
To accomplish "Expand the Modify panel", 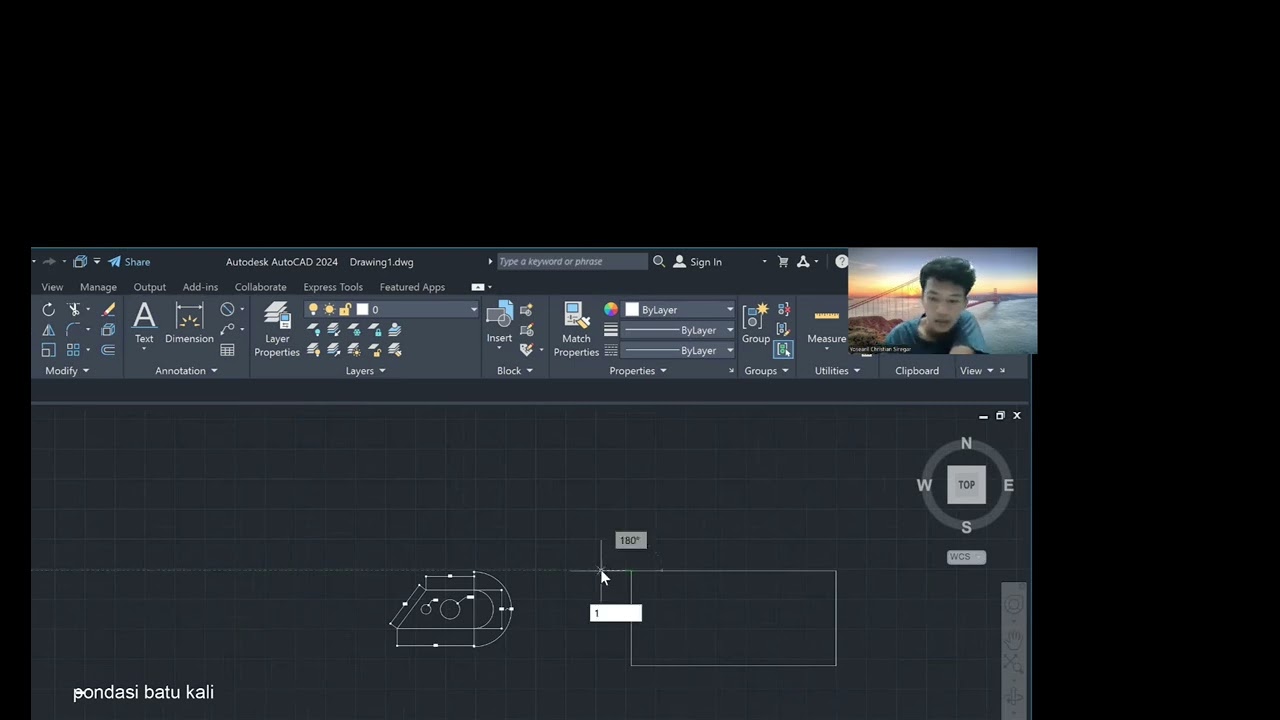I will 67,370.
